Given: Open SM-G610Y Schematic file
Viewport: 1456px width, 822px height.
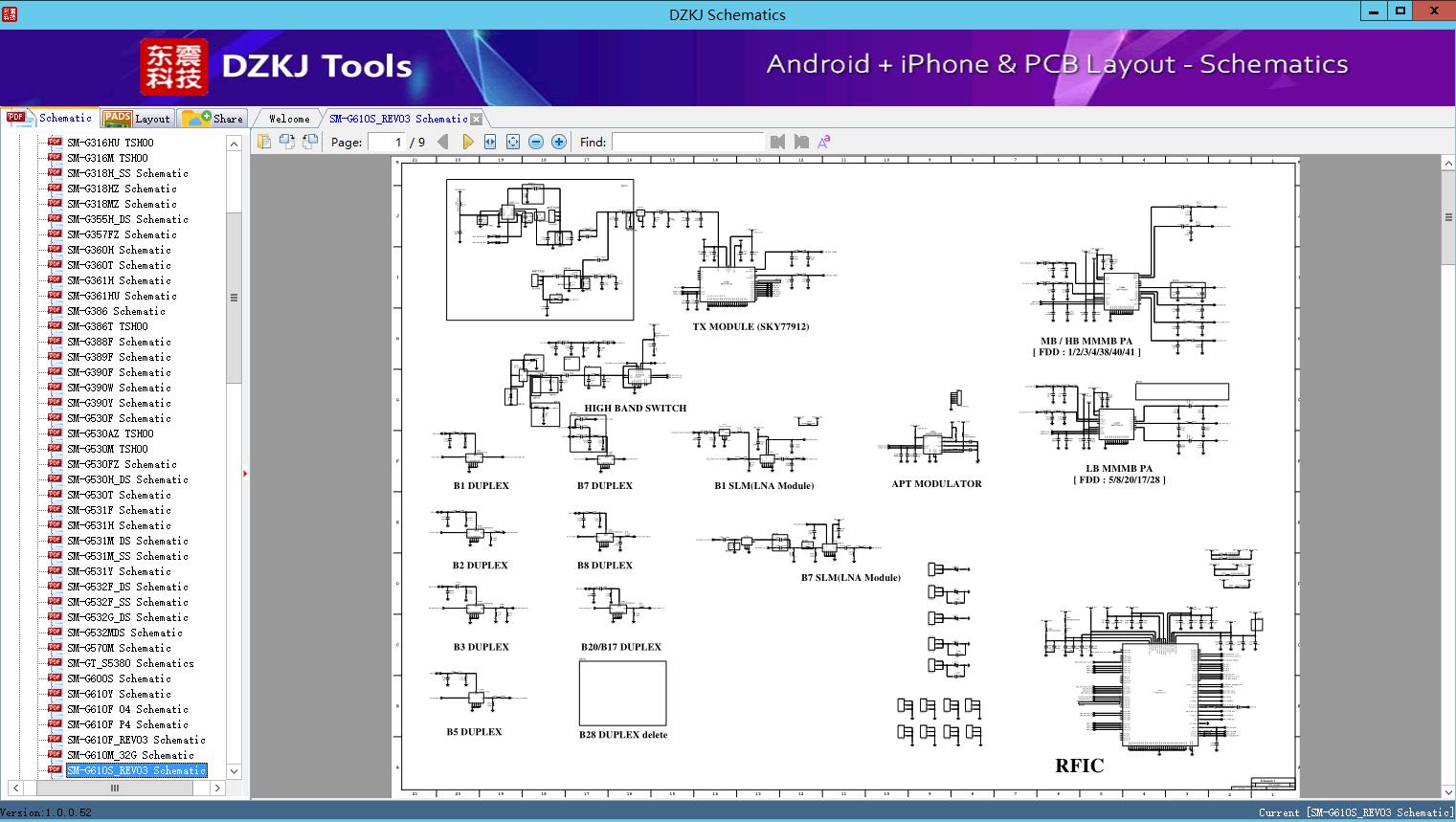Looking at the screenshot, I should pyautogui.click(x=119, y=694).
